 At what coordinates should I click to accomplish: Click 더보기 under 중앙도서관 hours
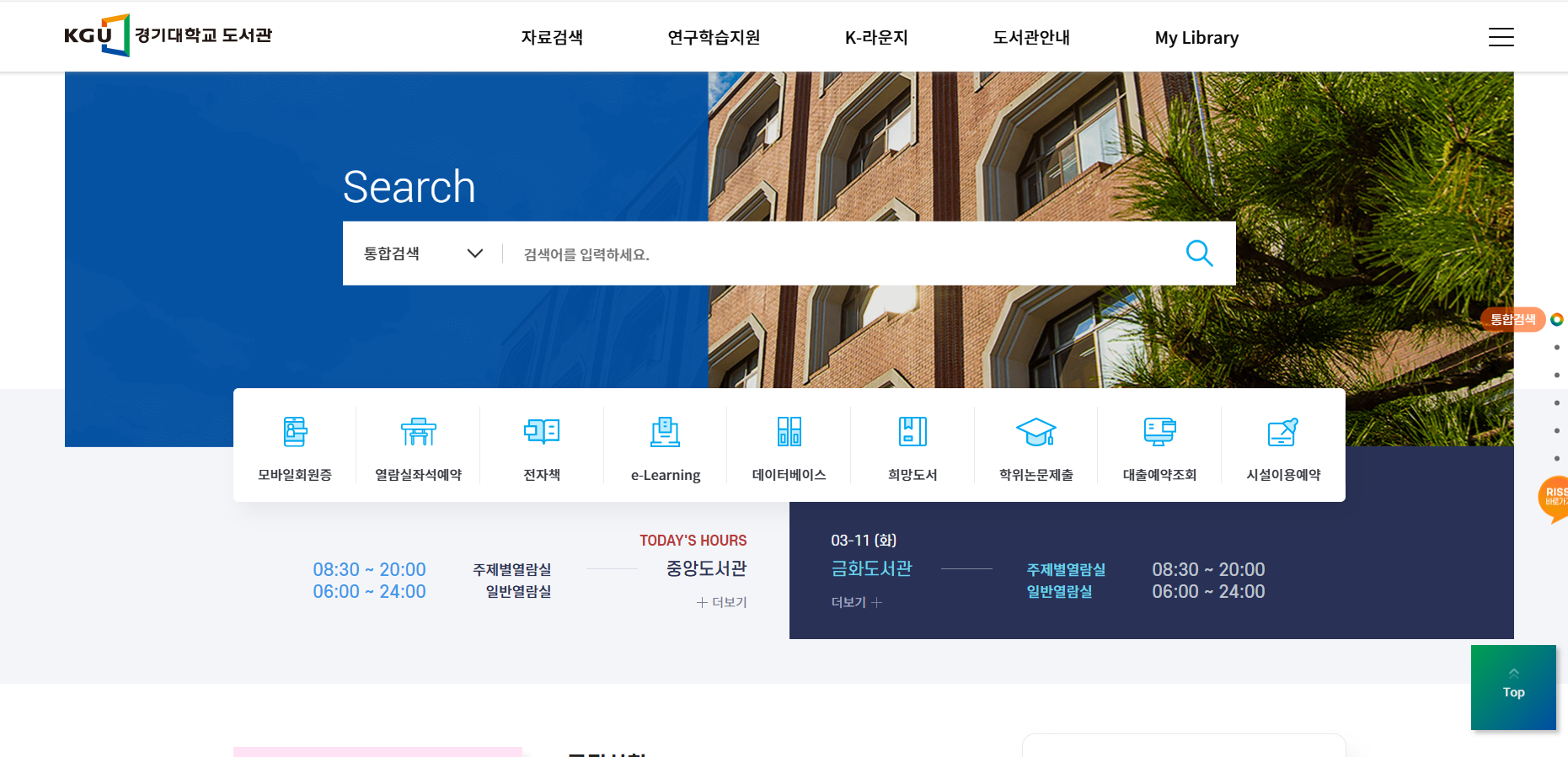click(x=721, y=602)
